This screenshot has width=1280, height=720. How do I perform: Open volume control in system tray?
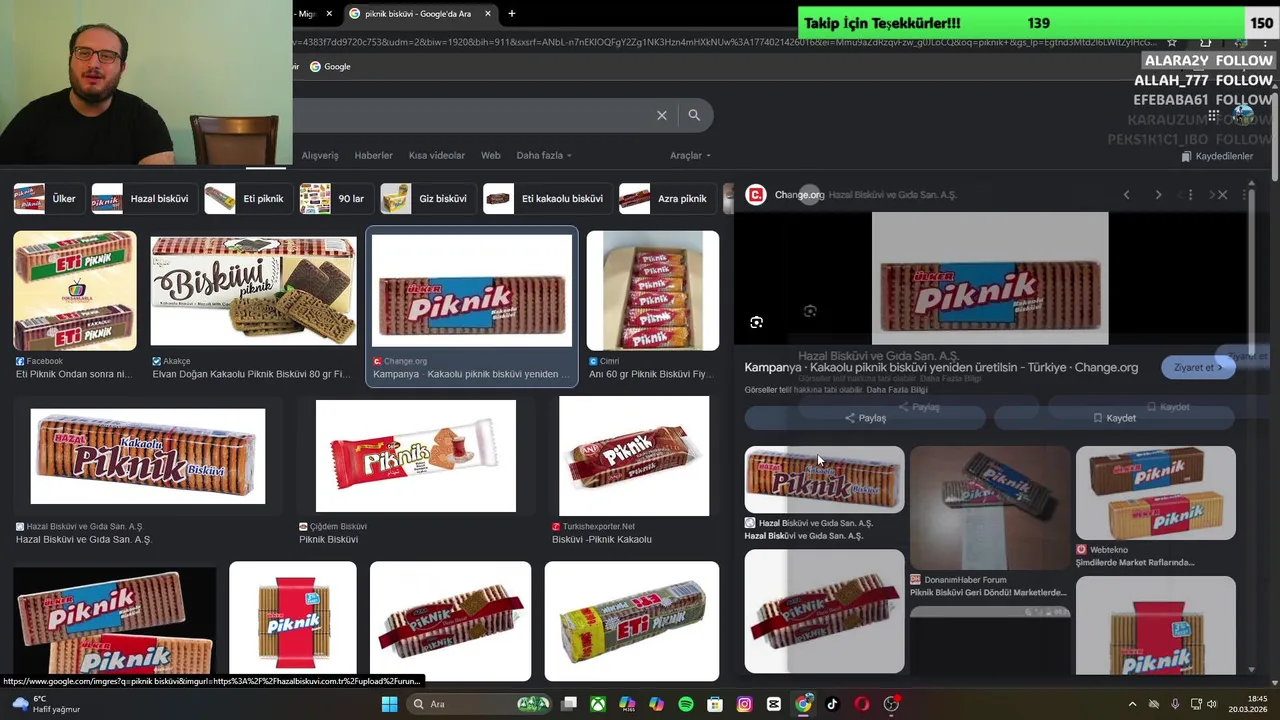1214,704
